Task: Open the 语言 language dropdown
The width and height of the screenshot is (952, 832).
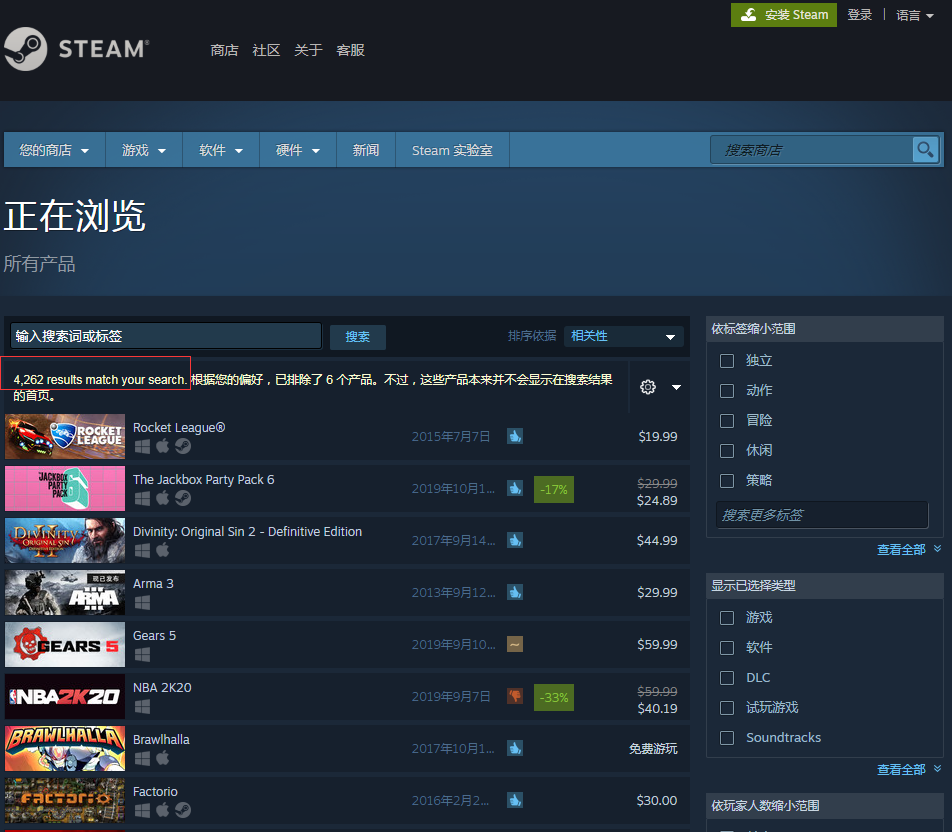Action: 914,15
